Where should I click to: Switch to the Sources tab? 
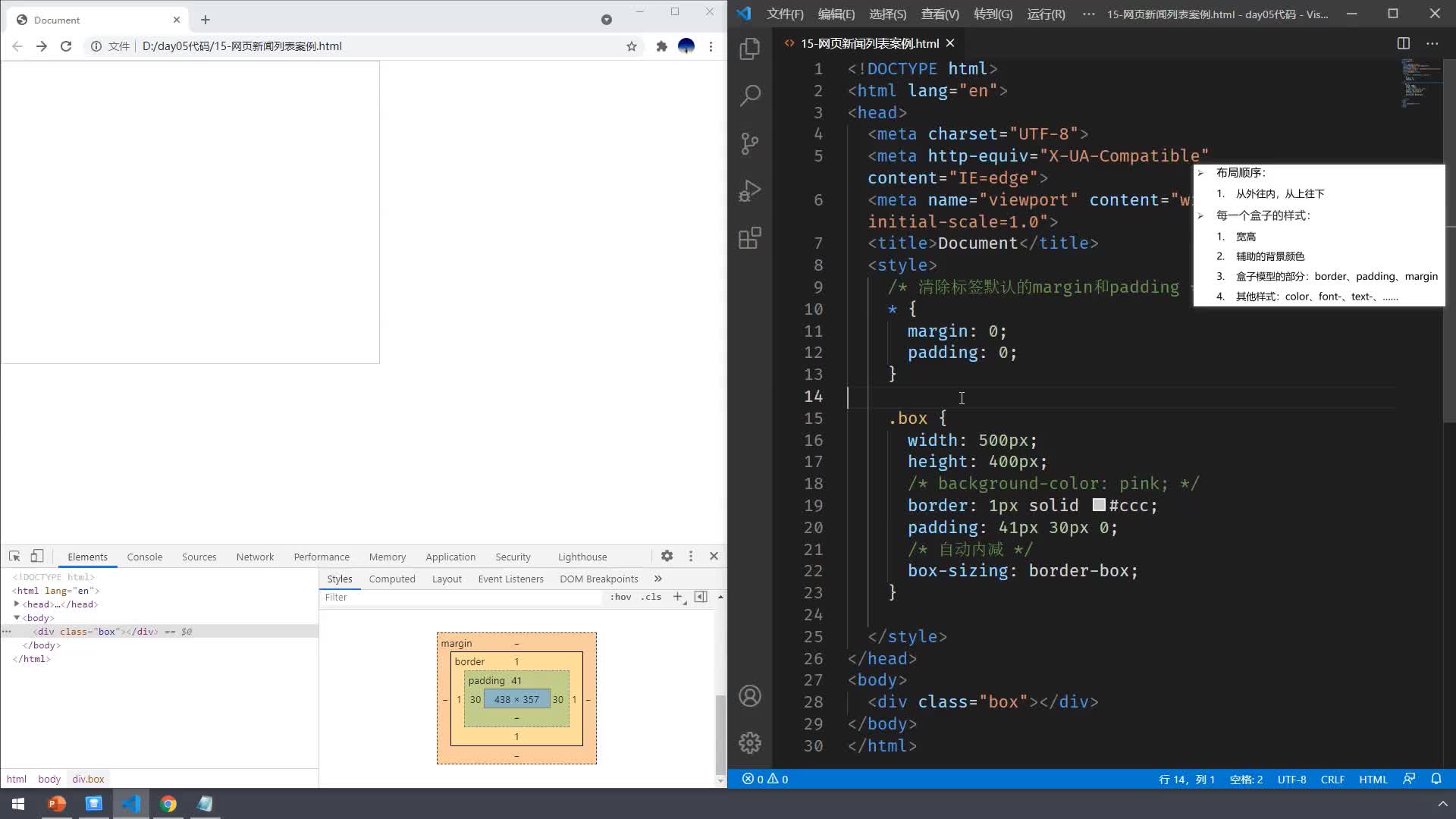tap(199, 557)
